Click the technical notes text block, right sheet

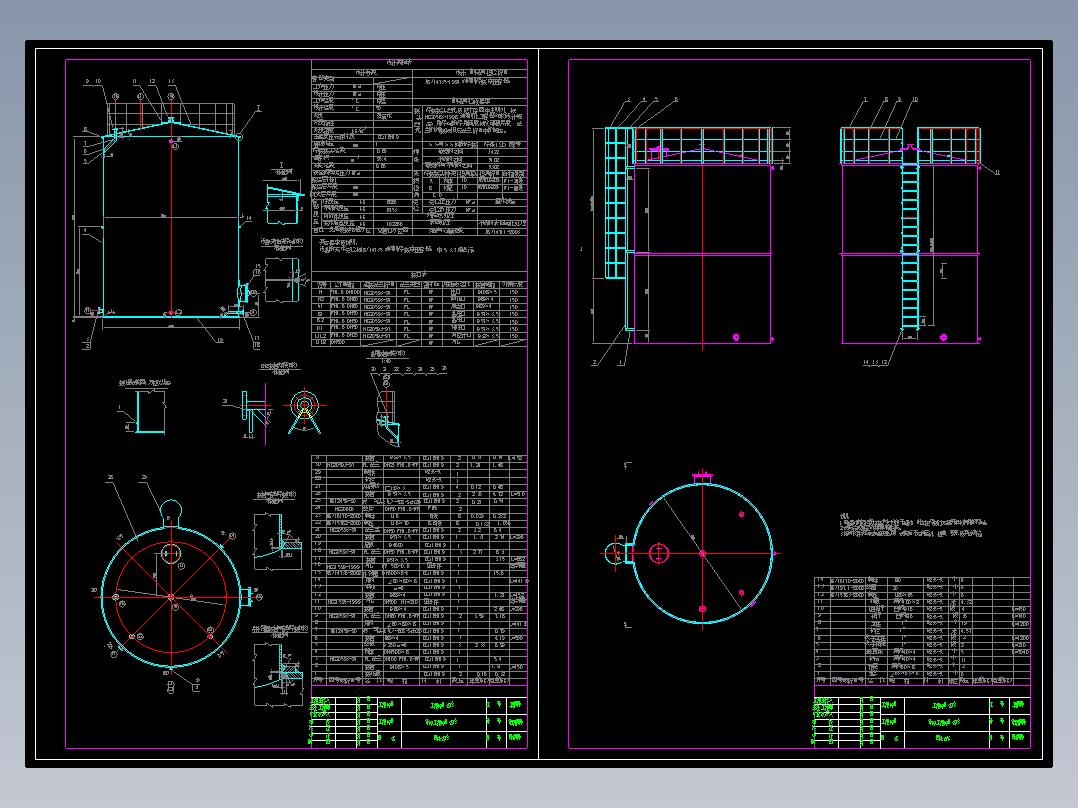tap(916, 525)
